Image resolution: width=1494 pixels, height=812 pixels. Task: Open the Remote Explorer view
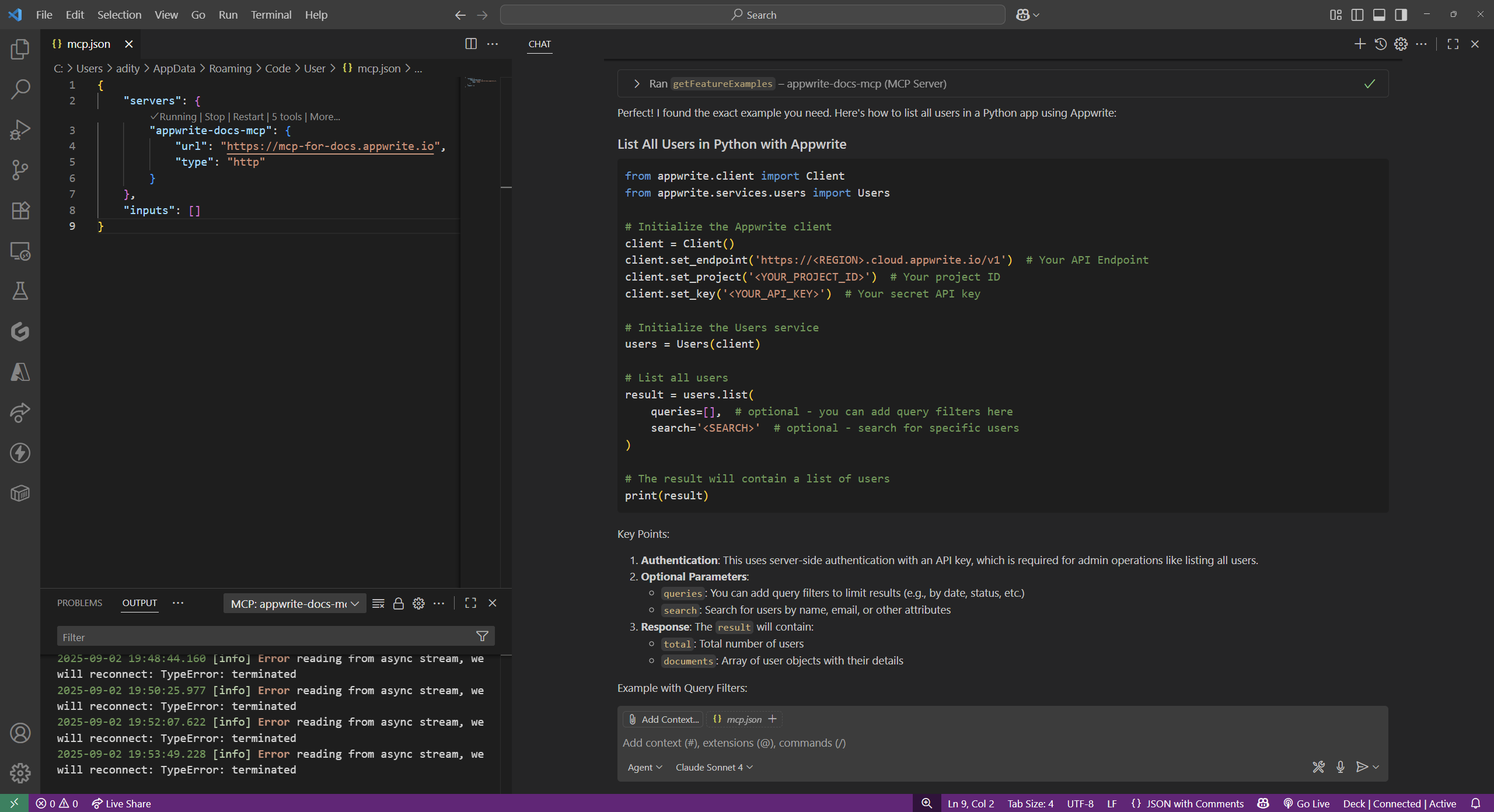click(x=20, y=251)
